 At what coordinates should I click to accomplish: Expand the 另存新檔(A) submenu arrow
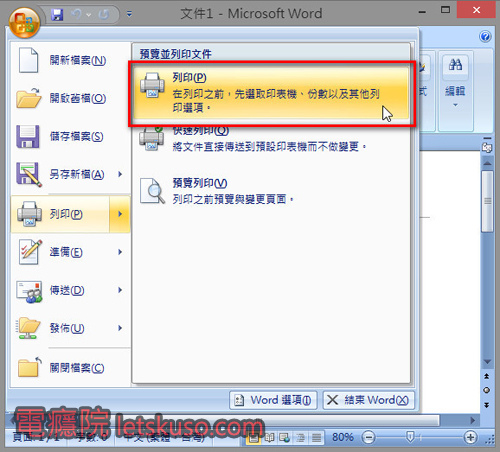(x=120, y=174)
